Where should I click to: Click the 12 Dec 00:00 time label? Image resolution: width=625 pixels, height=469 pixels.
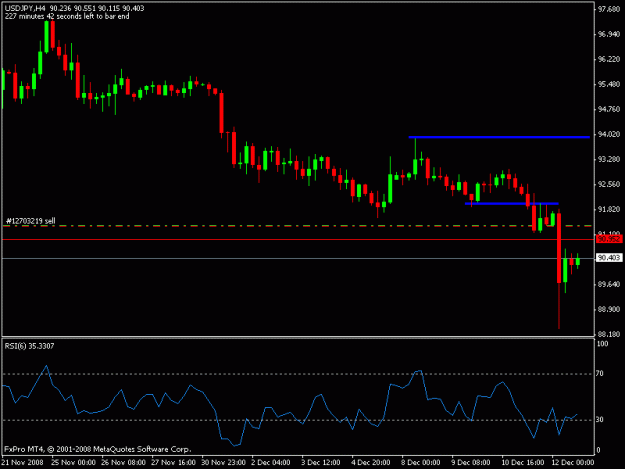[573, 462]
